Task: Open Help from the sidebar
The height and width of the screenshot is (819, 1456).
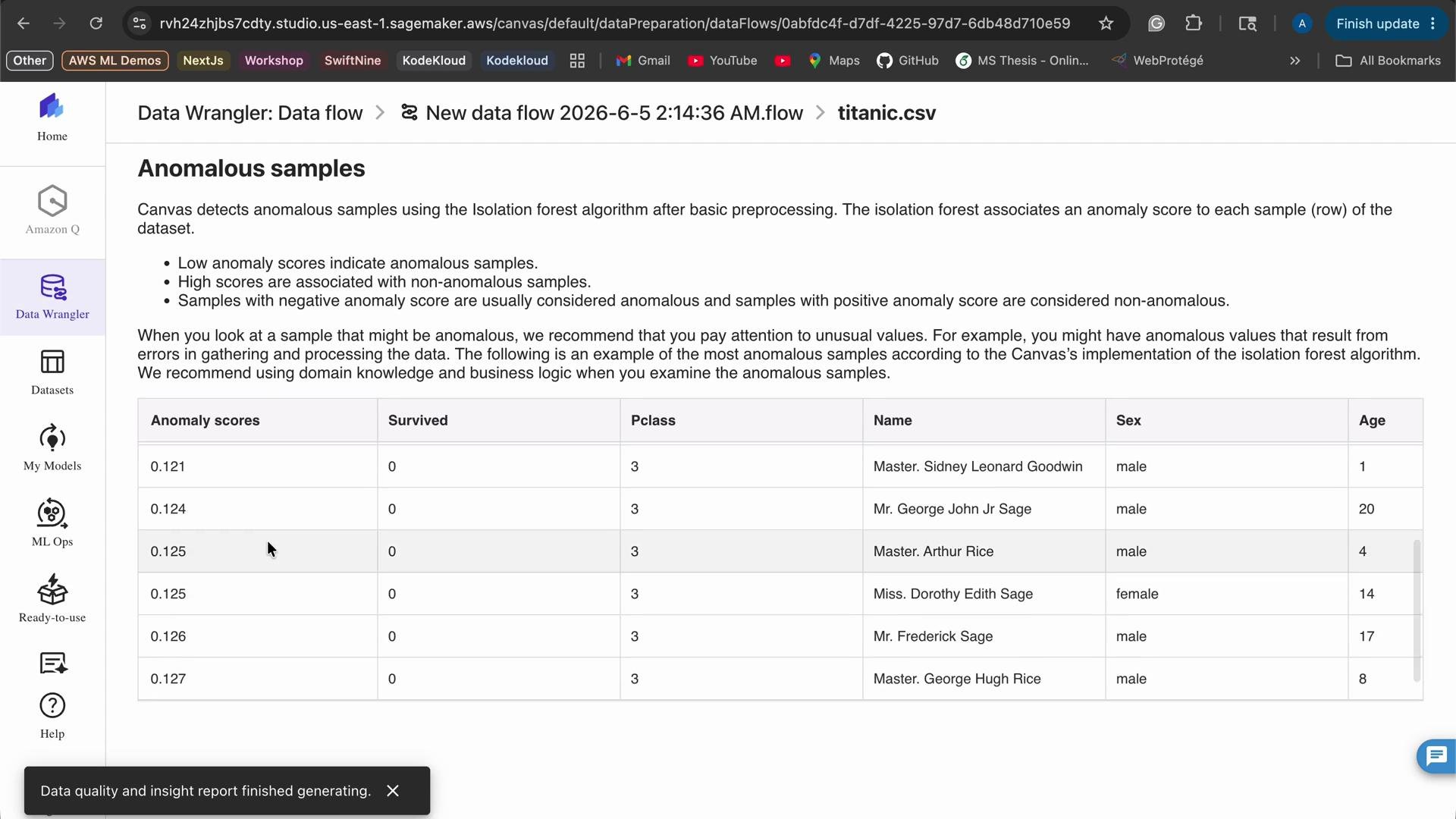Action: tap(52, 716)
